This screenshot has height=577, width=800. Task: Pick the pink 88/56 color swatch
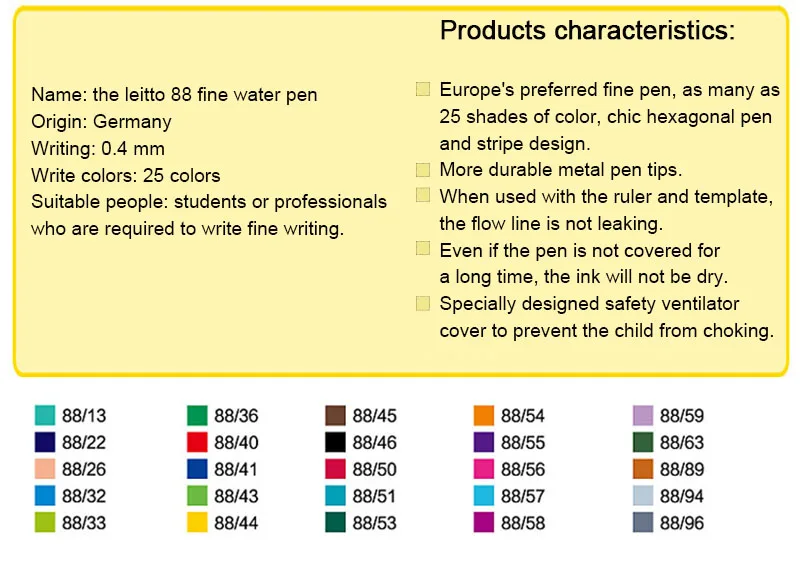(x=484, y=469)
